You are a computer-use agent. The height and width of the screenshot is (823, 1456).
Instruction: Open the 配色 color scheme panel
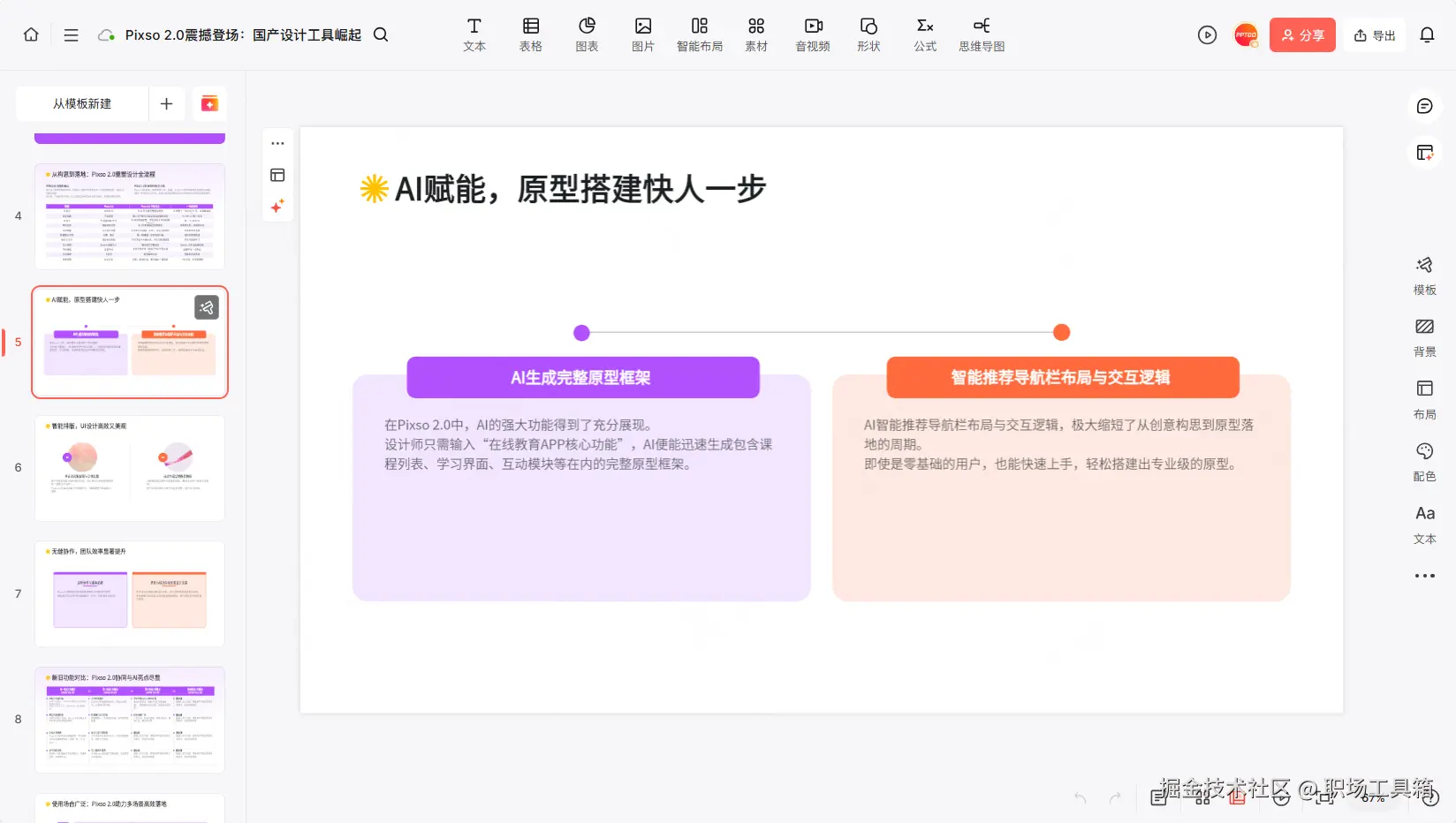tap(1424, 462)
